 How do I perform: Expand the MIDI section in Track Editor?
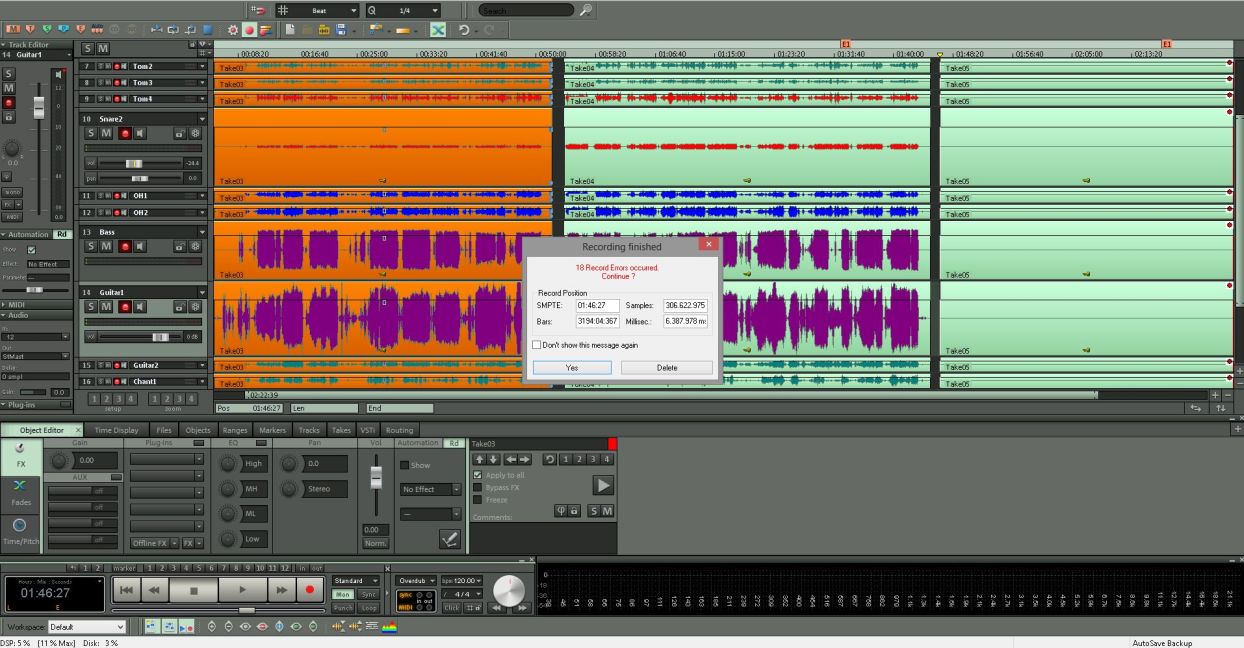[36, 304]
